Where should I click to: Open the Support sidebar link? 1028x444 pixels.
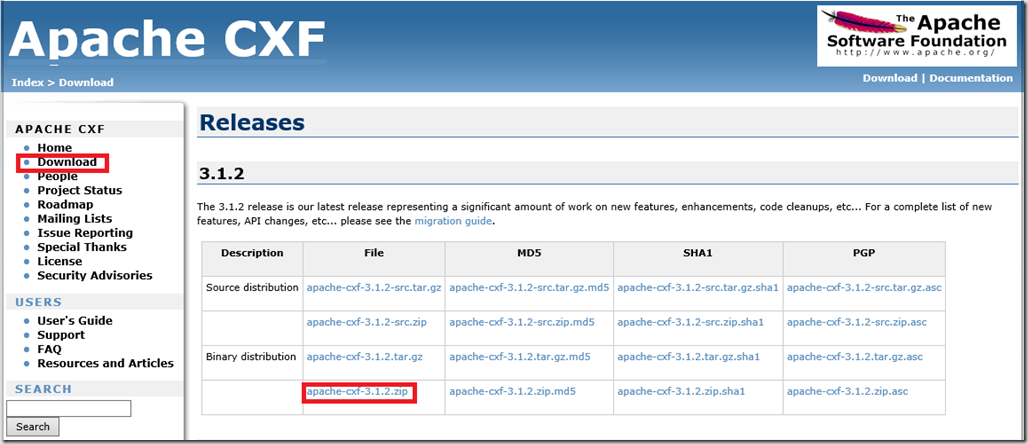61,335
